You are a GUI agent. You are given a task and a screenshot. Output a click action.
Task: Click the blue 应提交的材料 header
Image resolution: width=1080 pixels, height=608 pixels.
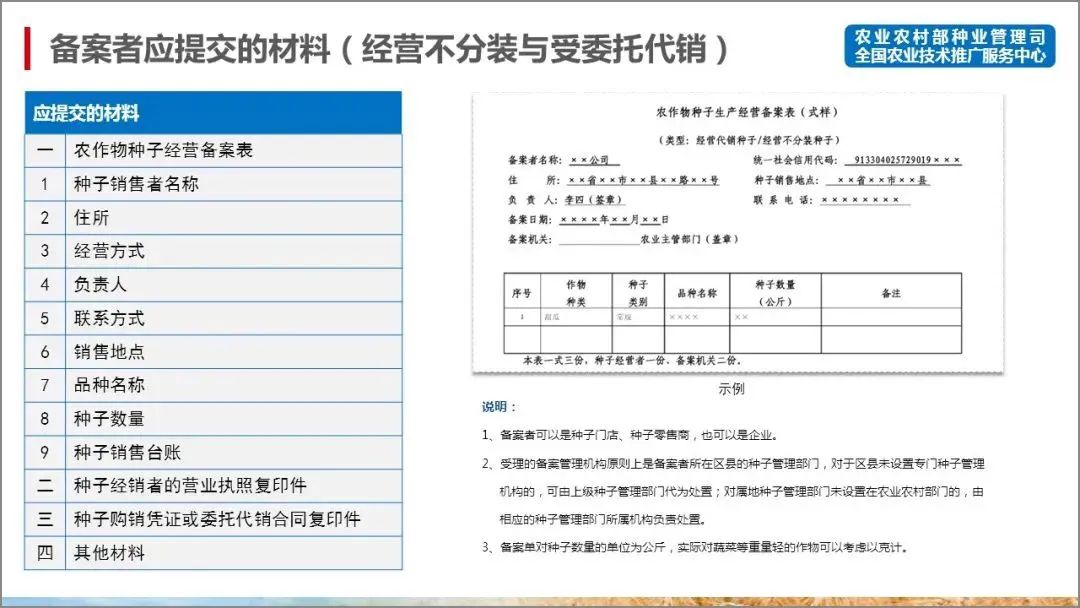(x=210, y=110)
